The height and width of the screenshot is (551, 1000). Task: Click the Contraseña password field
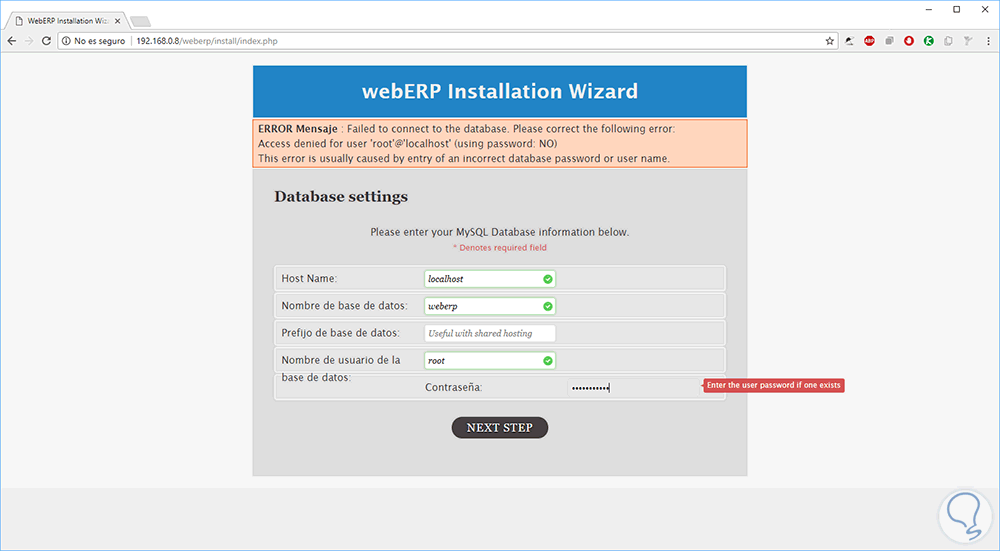click(633, 388)
